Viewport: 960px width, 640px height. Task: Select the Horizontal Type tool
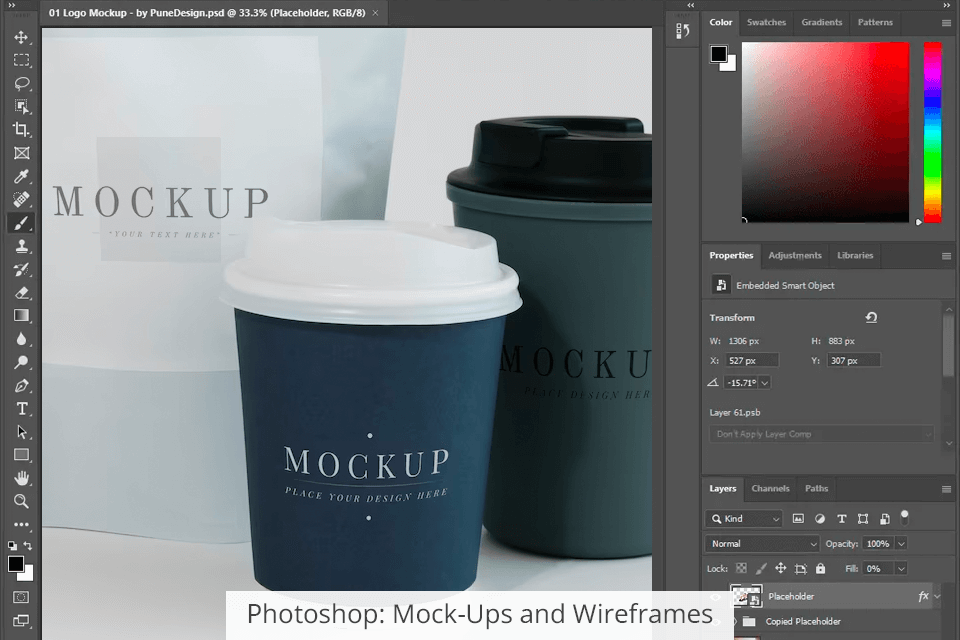21,408
